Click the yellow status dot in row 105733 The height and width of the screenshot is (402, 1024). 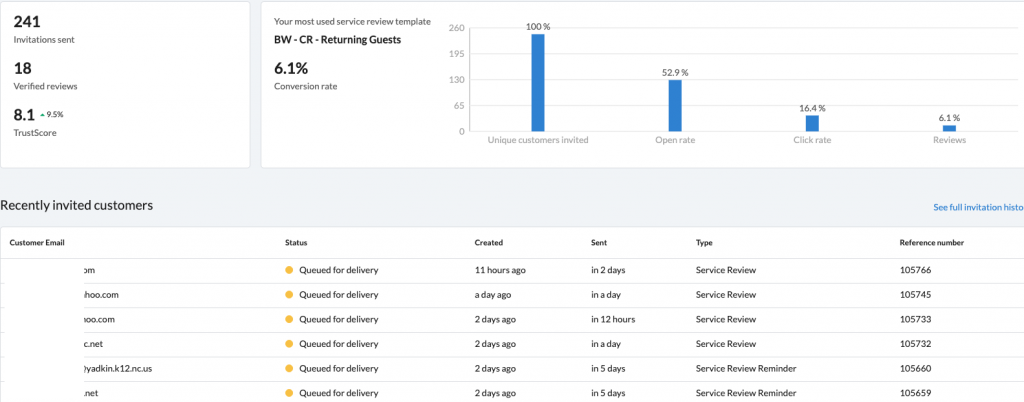click(x=290, y=320)
